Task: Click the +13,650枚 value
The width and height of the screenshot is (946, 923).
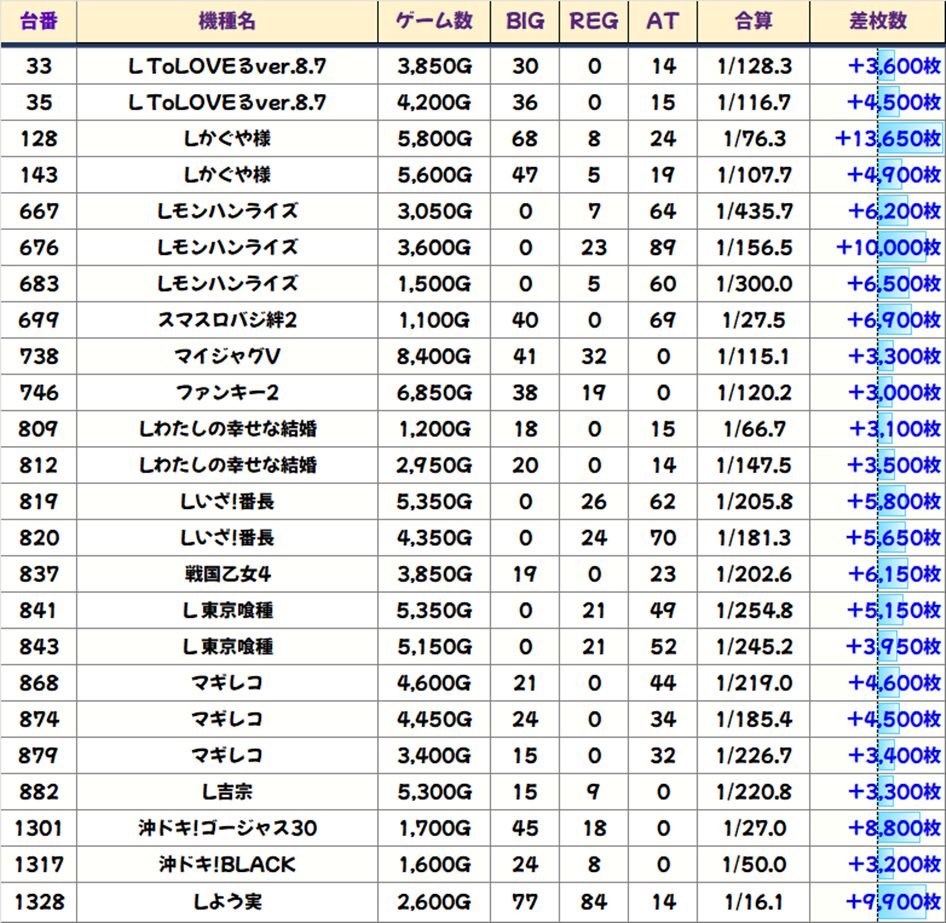Action: (x=888, y=139)
